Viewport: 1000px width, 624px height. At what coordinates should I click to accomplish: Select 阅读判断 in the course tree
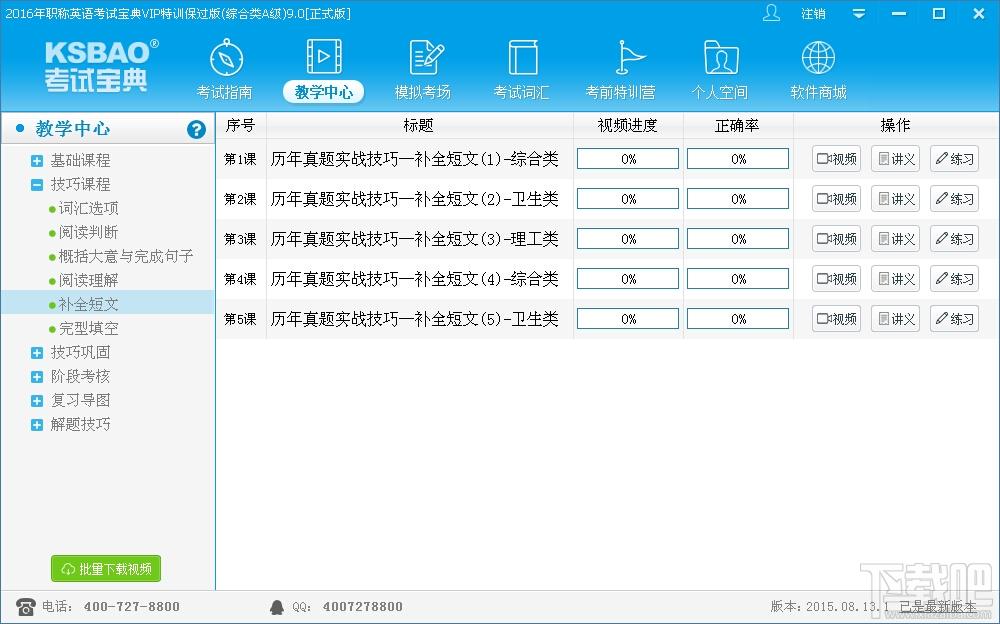[88, 232]
